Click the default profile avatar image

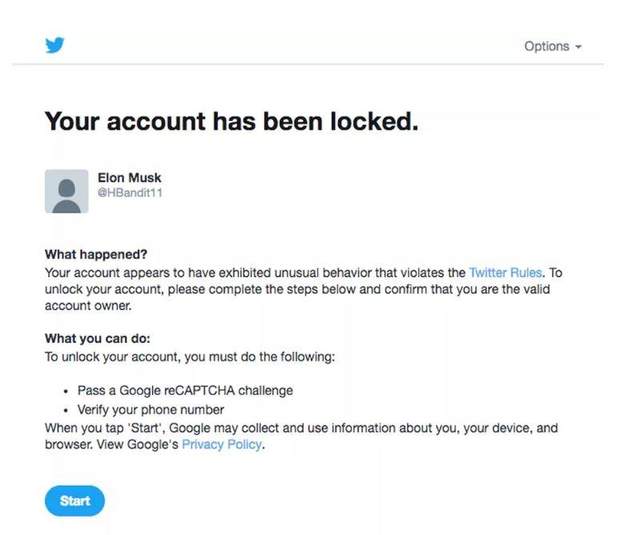point(67,190)
